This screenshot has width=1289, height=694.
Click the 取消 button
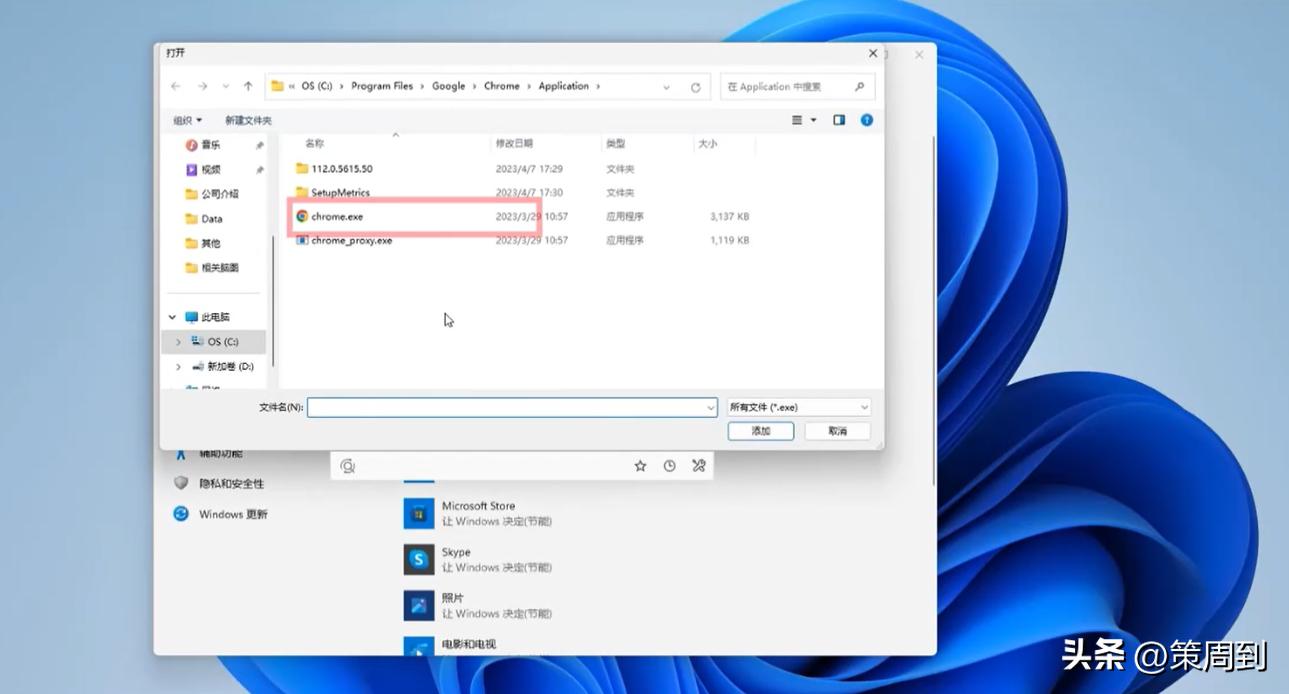click(837, 431)
